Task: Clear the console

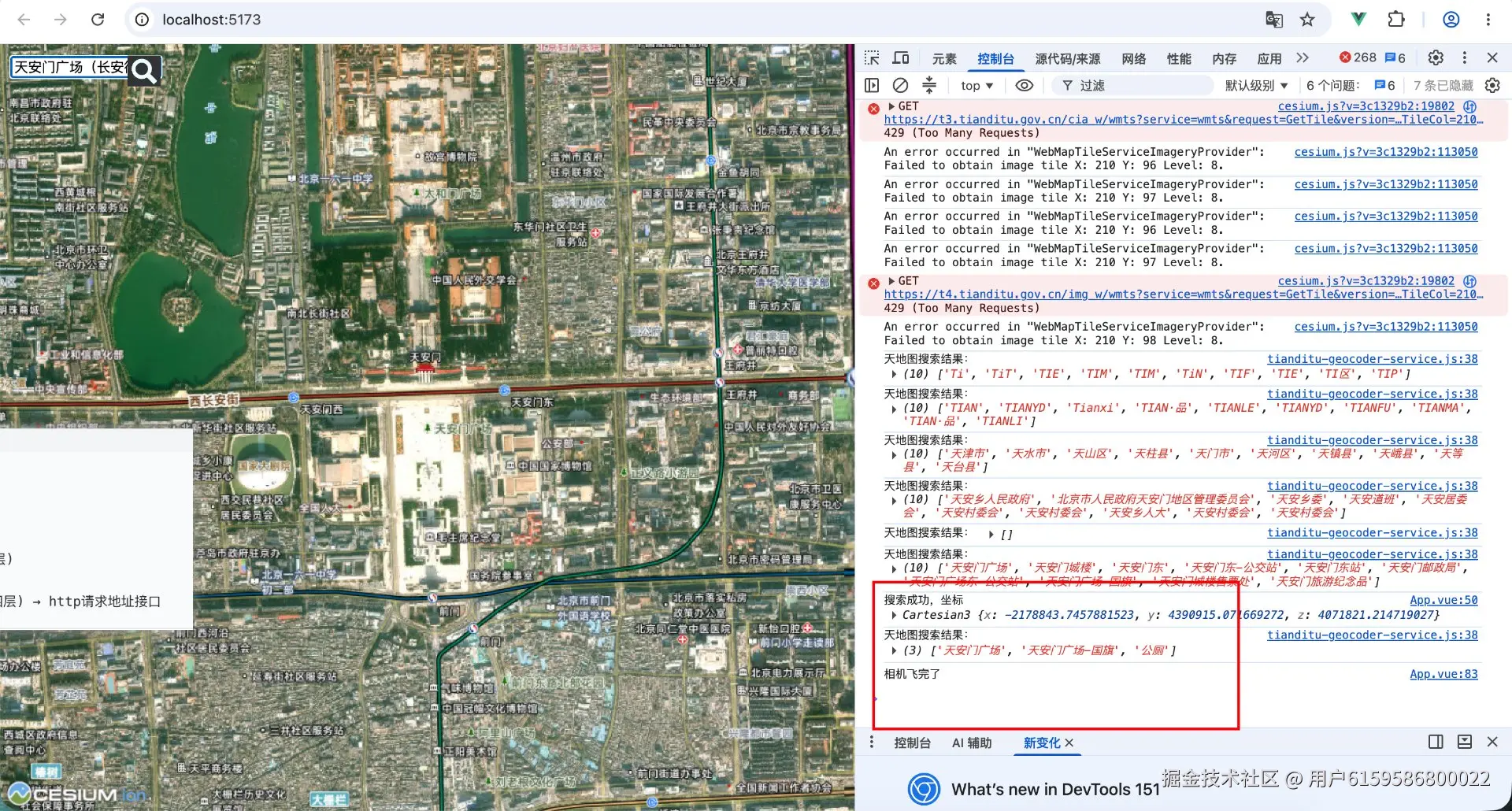Action: tap(901, 86)
